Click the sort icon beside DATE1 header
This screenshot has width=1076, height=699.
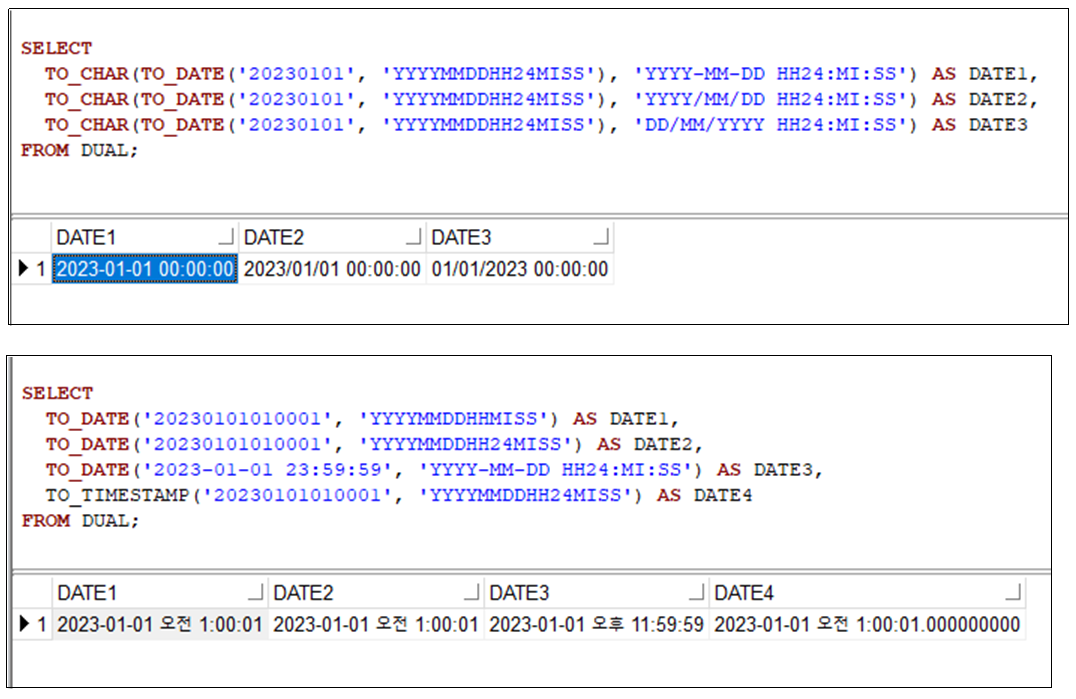click(x=228, y=237)
